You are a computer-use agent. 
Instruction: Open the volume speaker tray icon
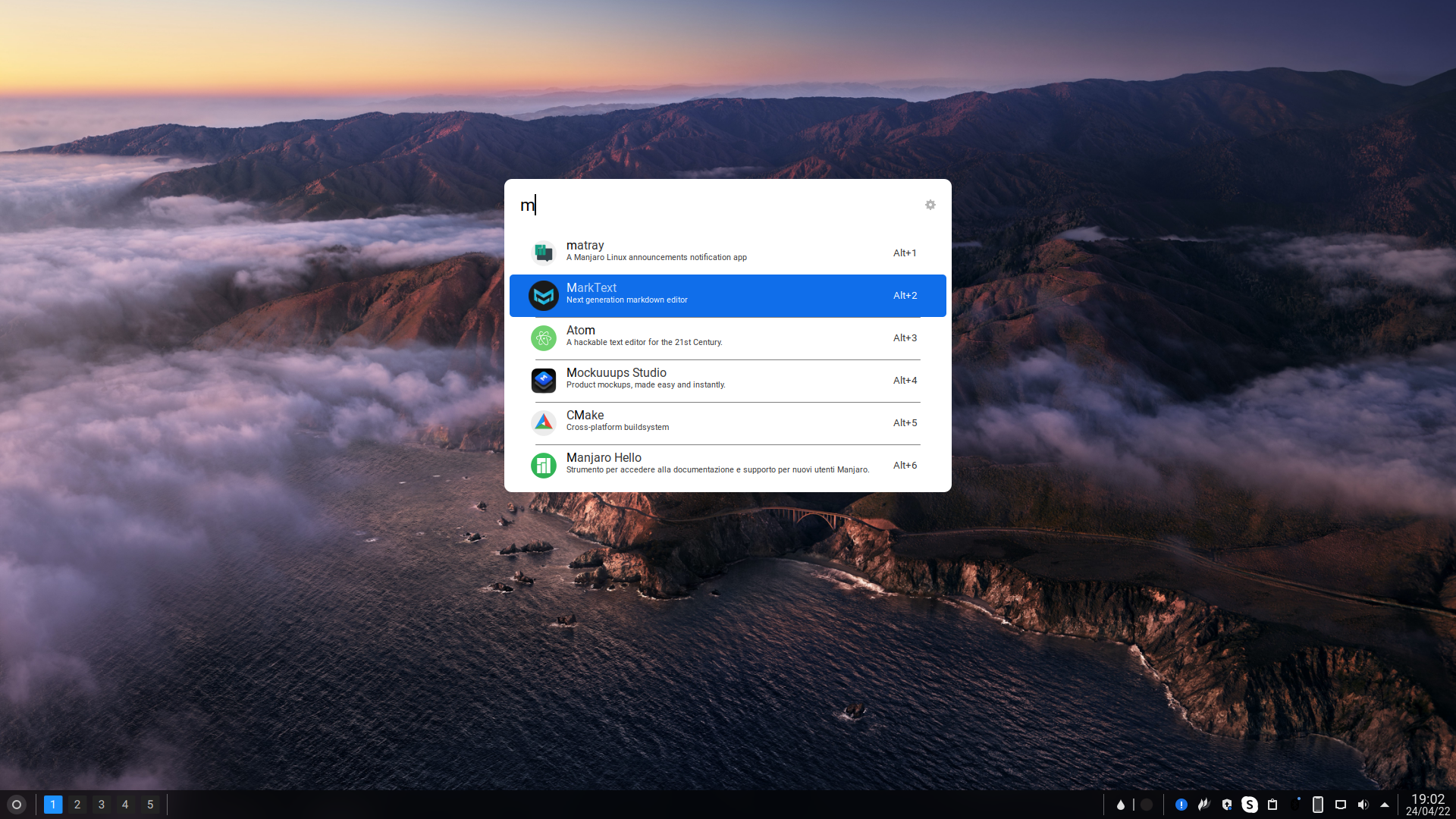pos(1363,805)
